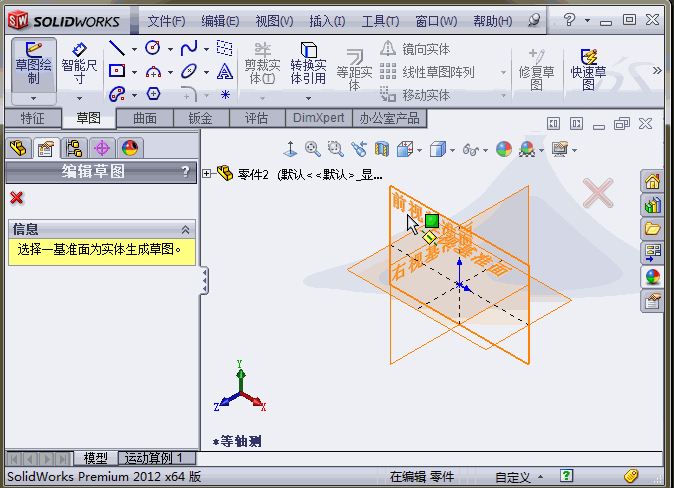Screen dimensions: 674x488
Task: Open the 插入(I) menu
Action: (327, 21)
